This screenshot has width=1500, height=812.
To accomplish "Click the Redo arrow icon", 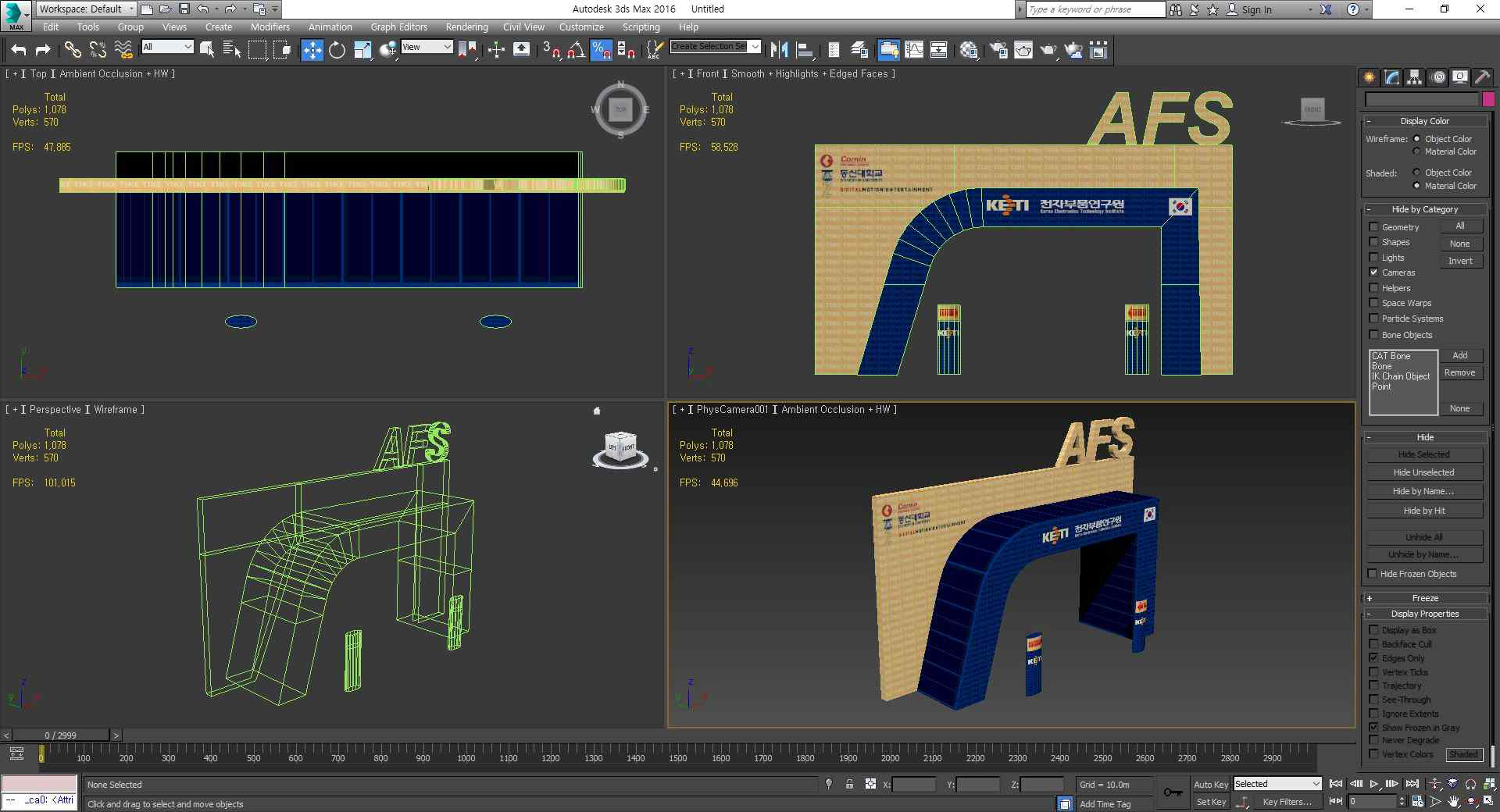I will pyautogui.click(x=44, y=50).
